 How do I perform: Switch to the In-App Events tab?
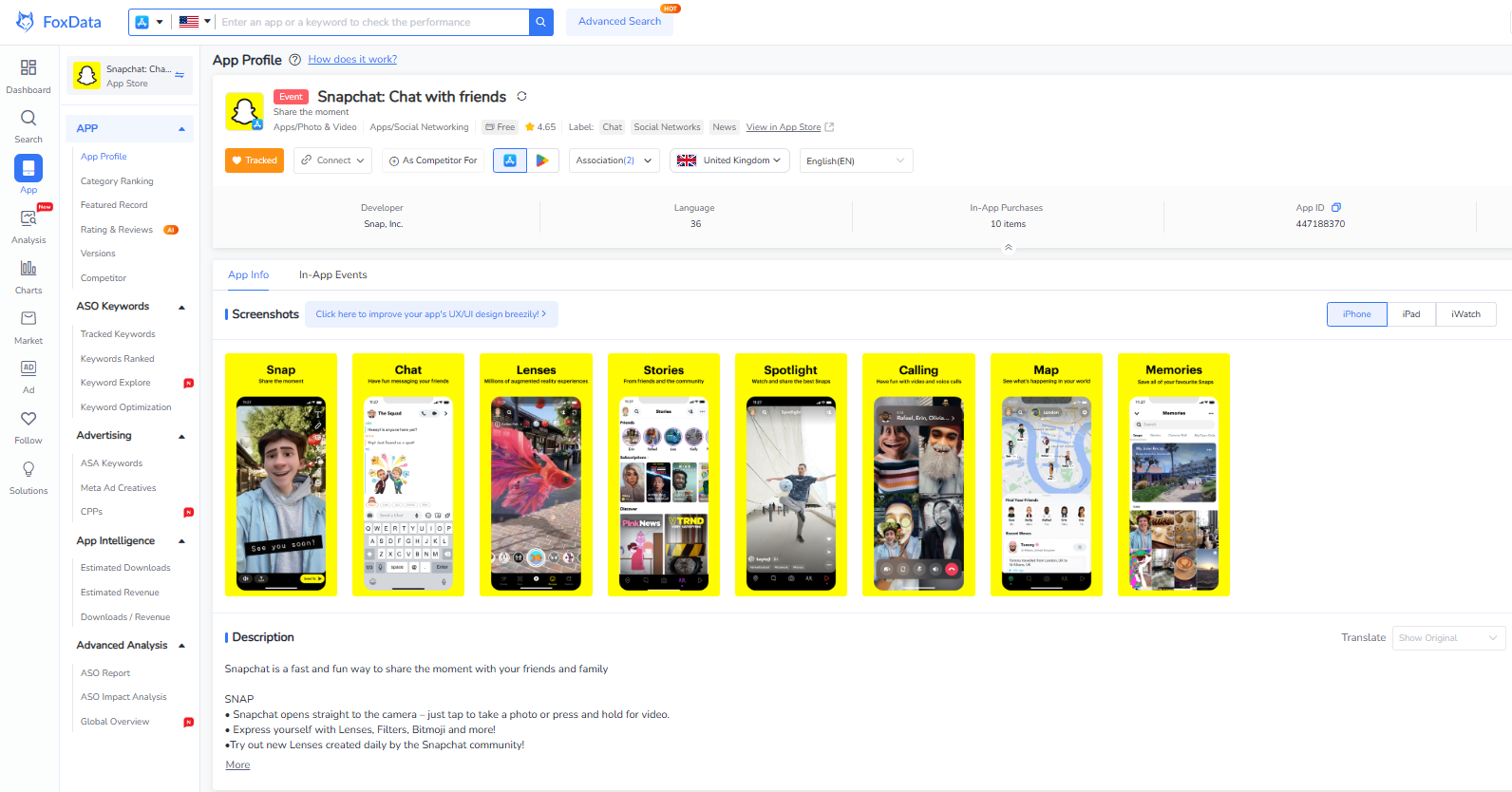click(332, 275)
